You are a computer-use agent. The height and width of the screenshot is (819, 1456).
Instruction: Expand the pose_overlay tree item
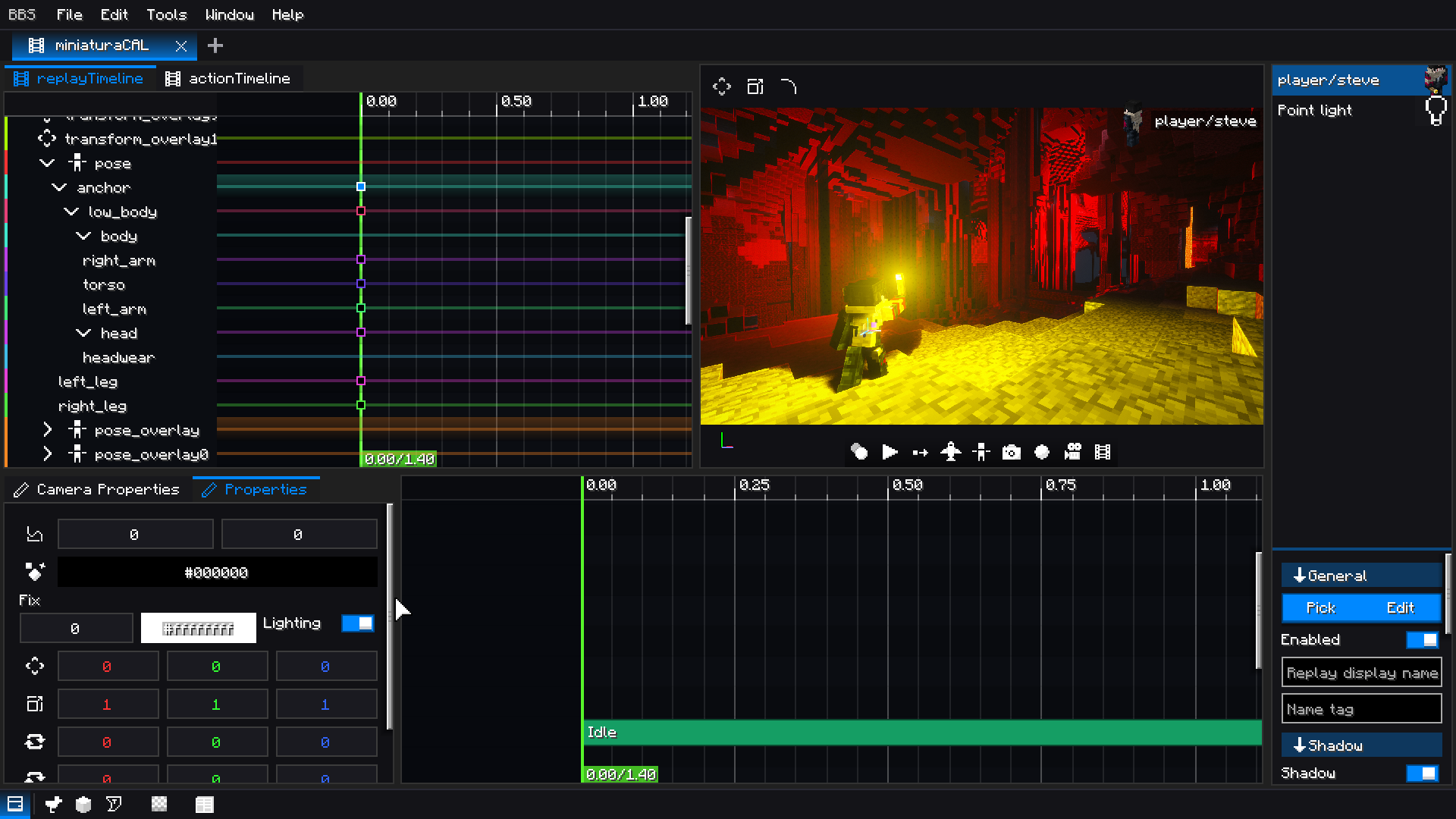point(47,431)
